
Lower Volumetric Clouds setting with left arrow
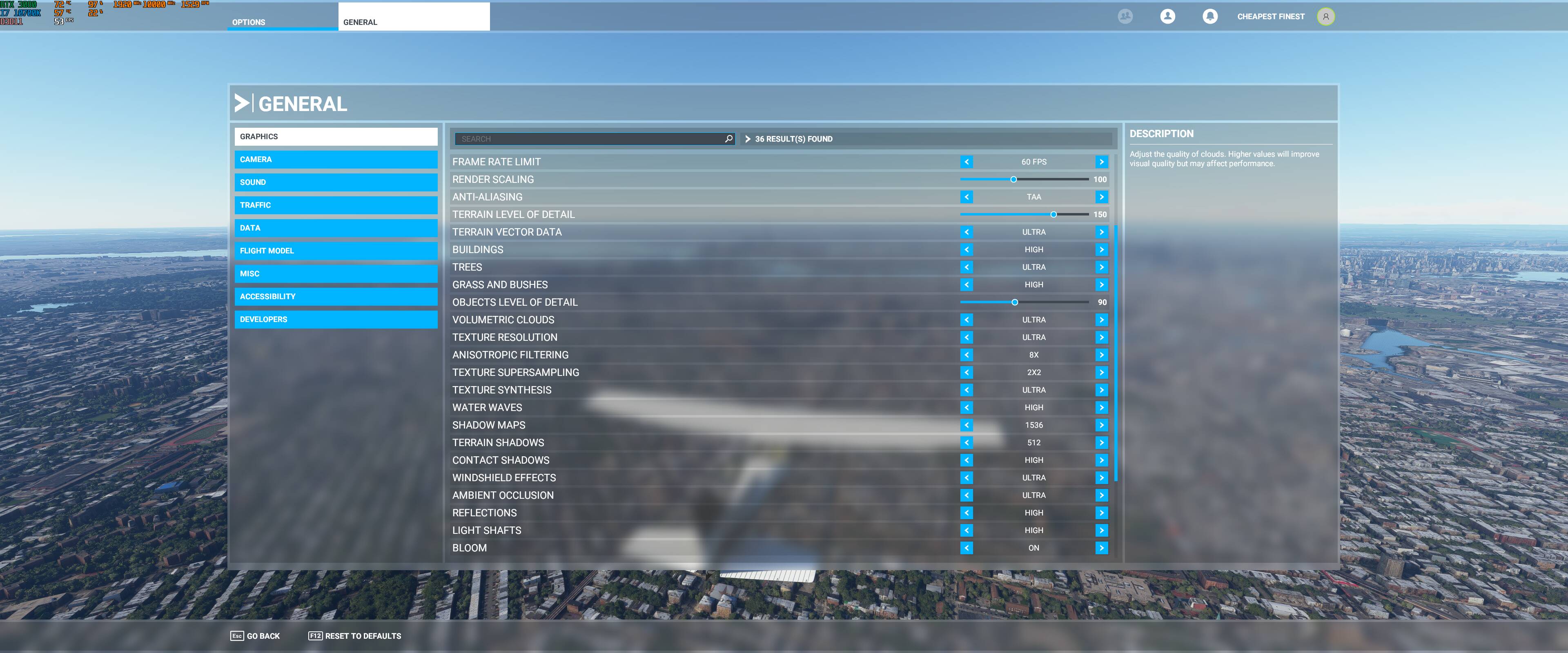(x=966, y=320)
